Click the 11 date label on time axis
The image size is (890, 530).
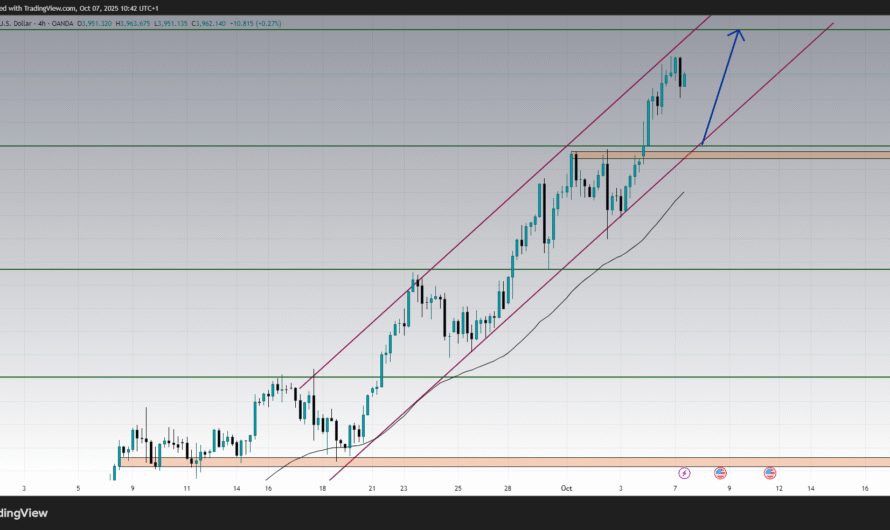pyautogui.click(x=187, y=489)
